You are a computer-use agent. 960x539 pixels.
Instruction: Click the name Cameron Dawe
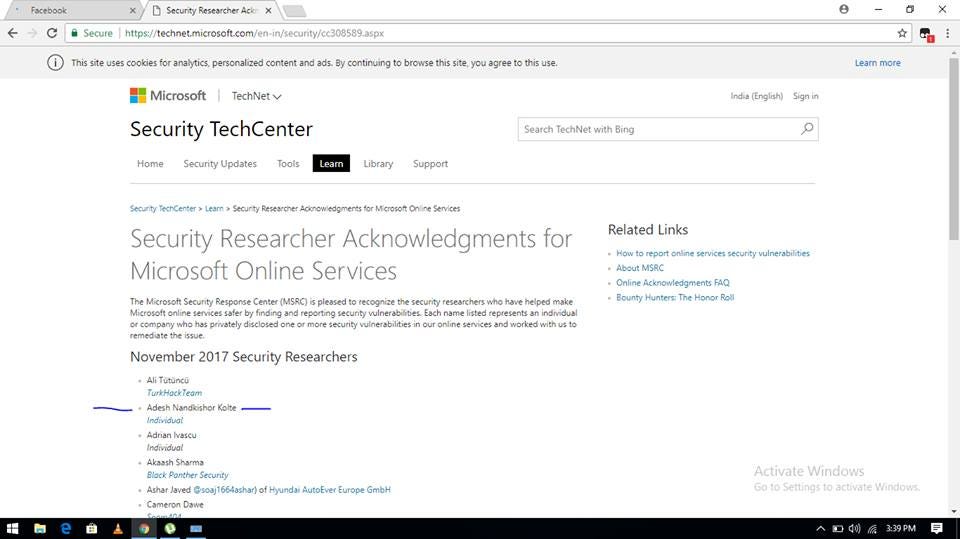point(175,504)
